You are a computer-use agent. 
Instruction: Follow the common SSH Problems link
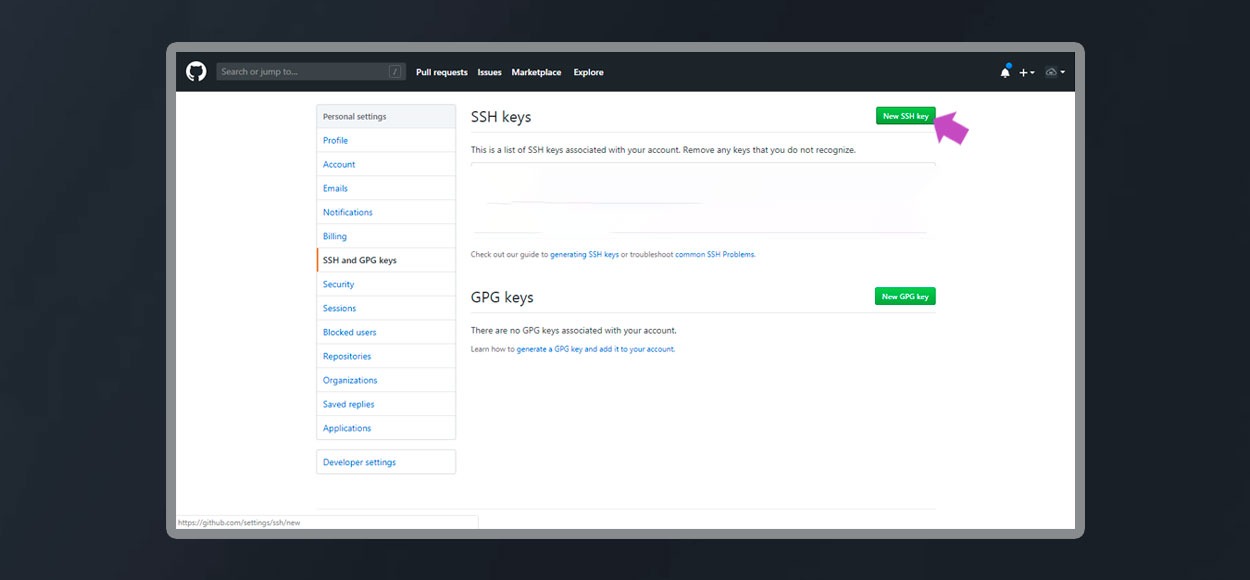point(715,254)
